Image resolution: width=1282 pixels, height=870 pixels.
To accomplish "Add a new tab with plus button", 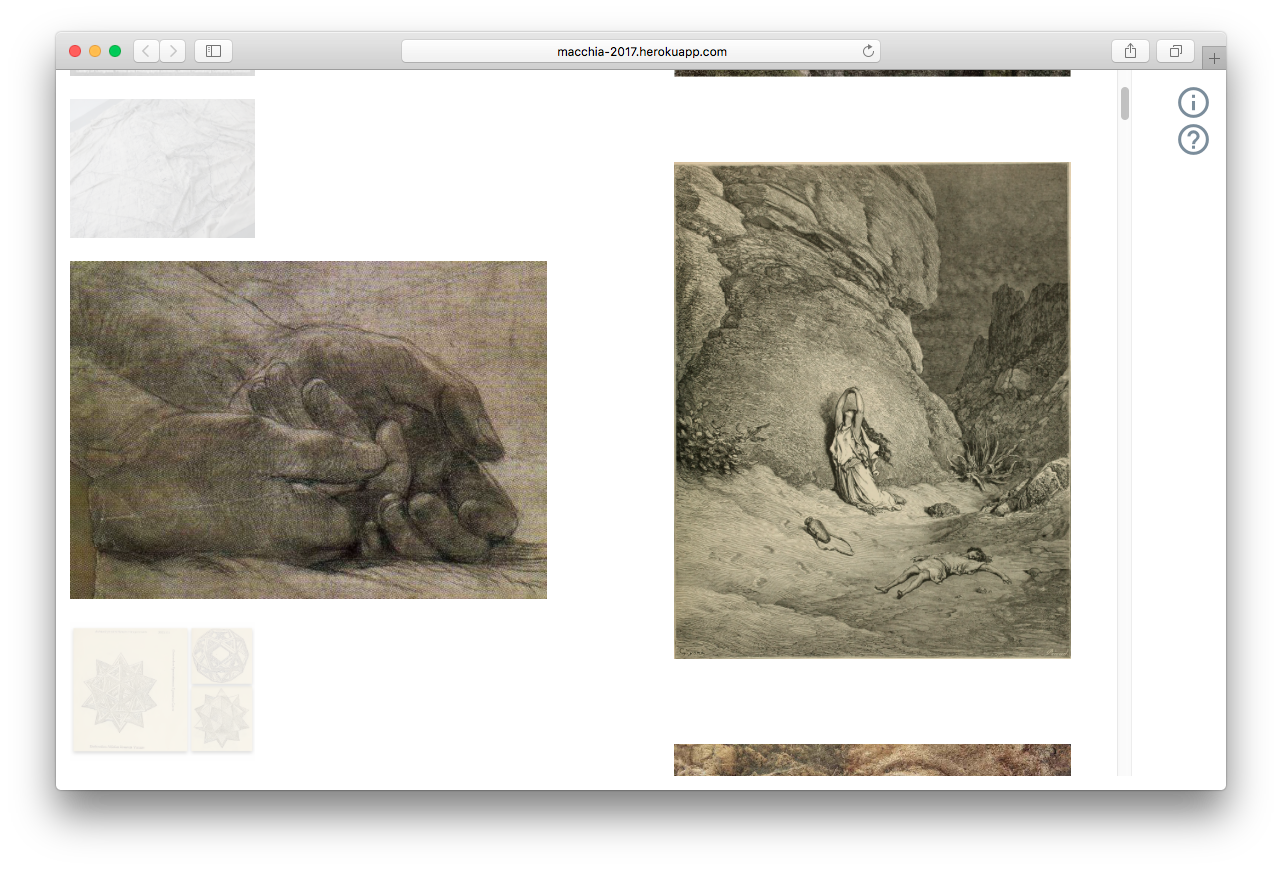I will 1214,58.
